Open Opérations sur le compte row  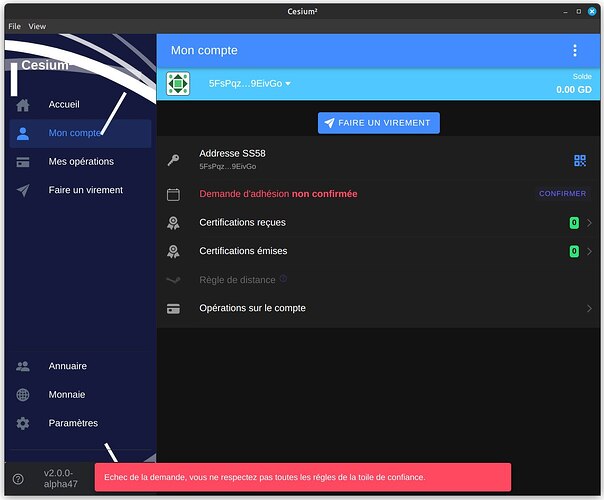click(378, 308)
